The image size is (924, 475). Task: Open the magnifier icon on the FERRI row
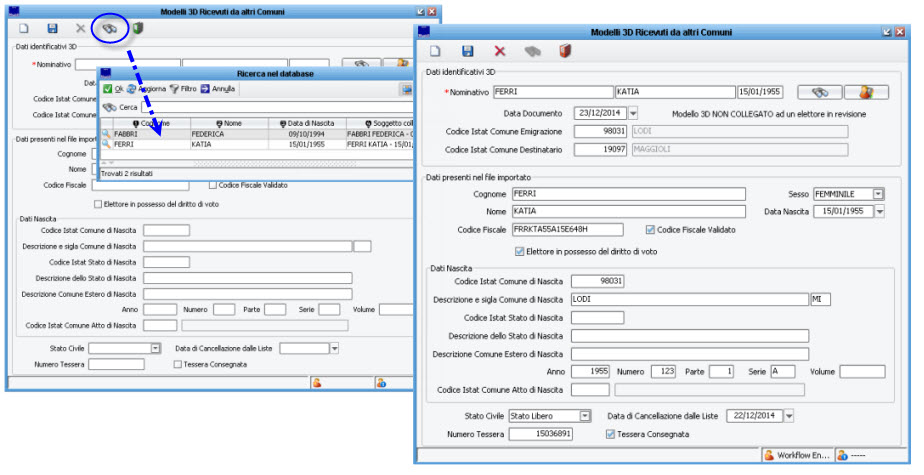pyautogui.click(x=106, y=144)
